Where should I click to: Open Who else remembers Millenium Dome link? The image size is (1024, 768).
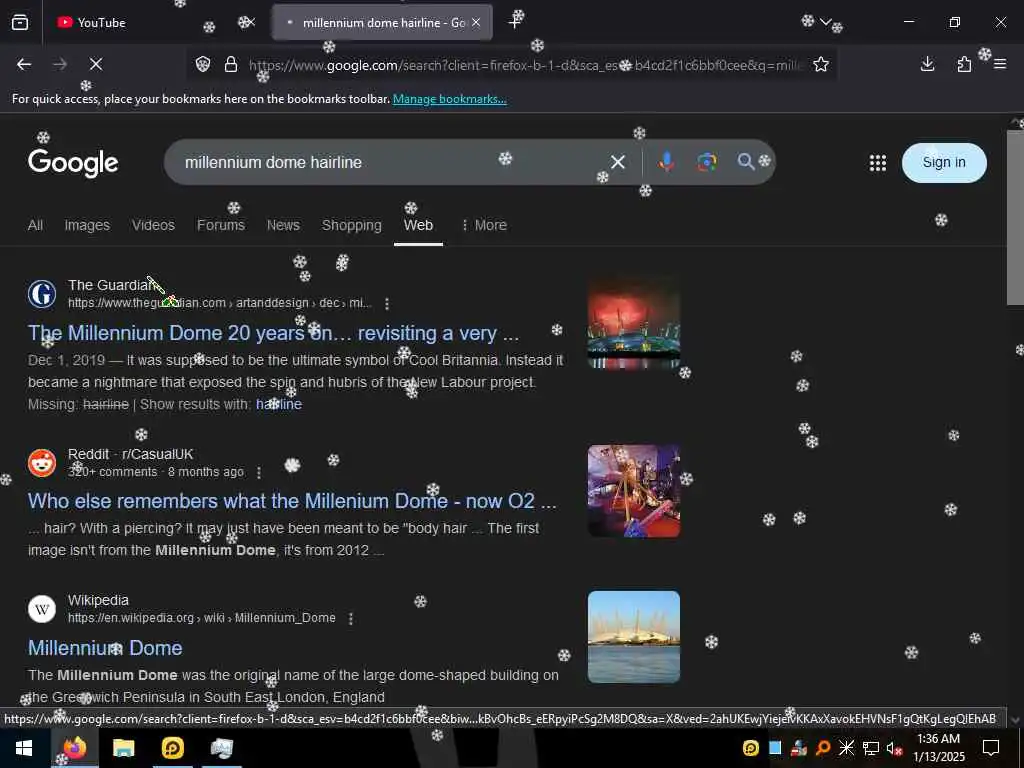click(x=292, y=501)
